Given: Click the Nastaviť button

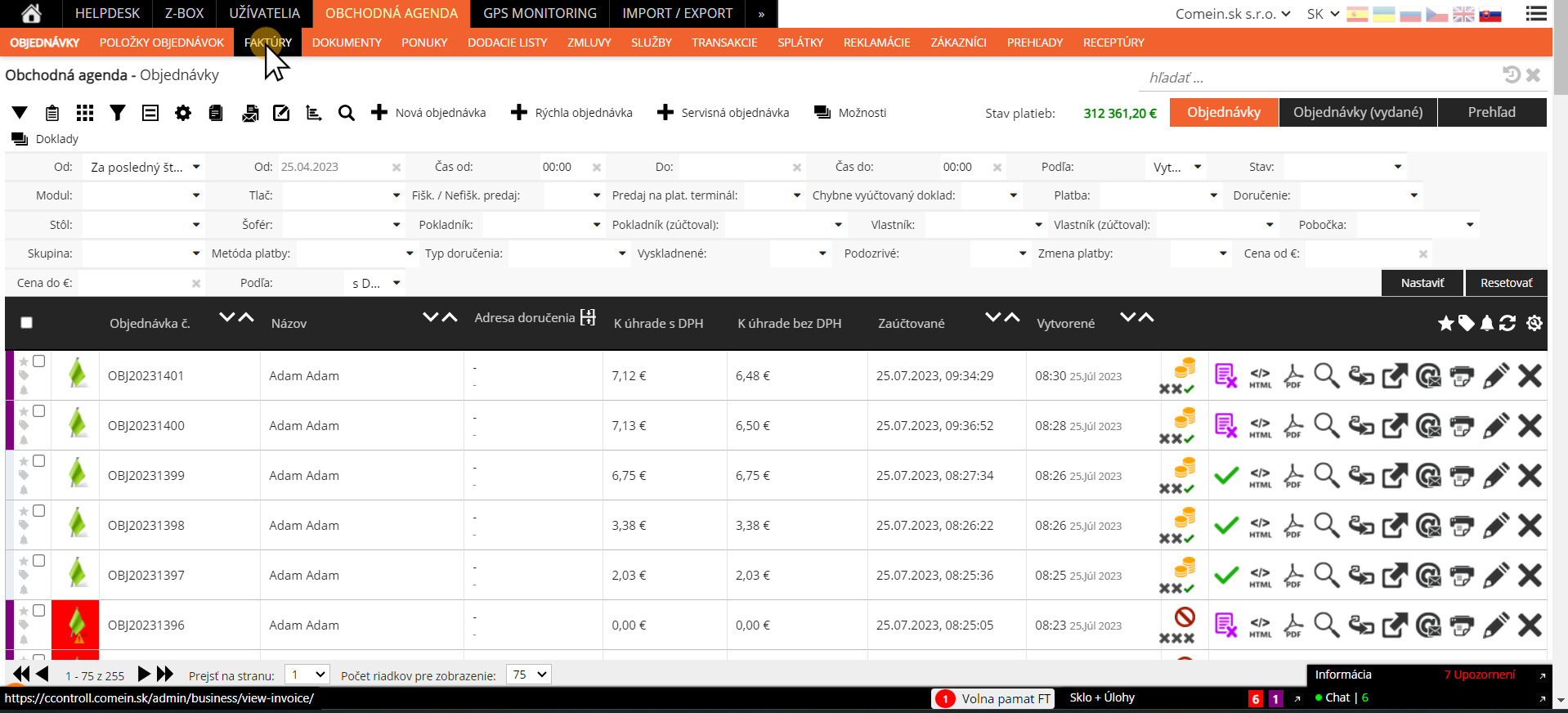Looking at the screenshot, I should point(1422,283).
